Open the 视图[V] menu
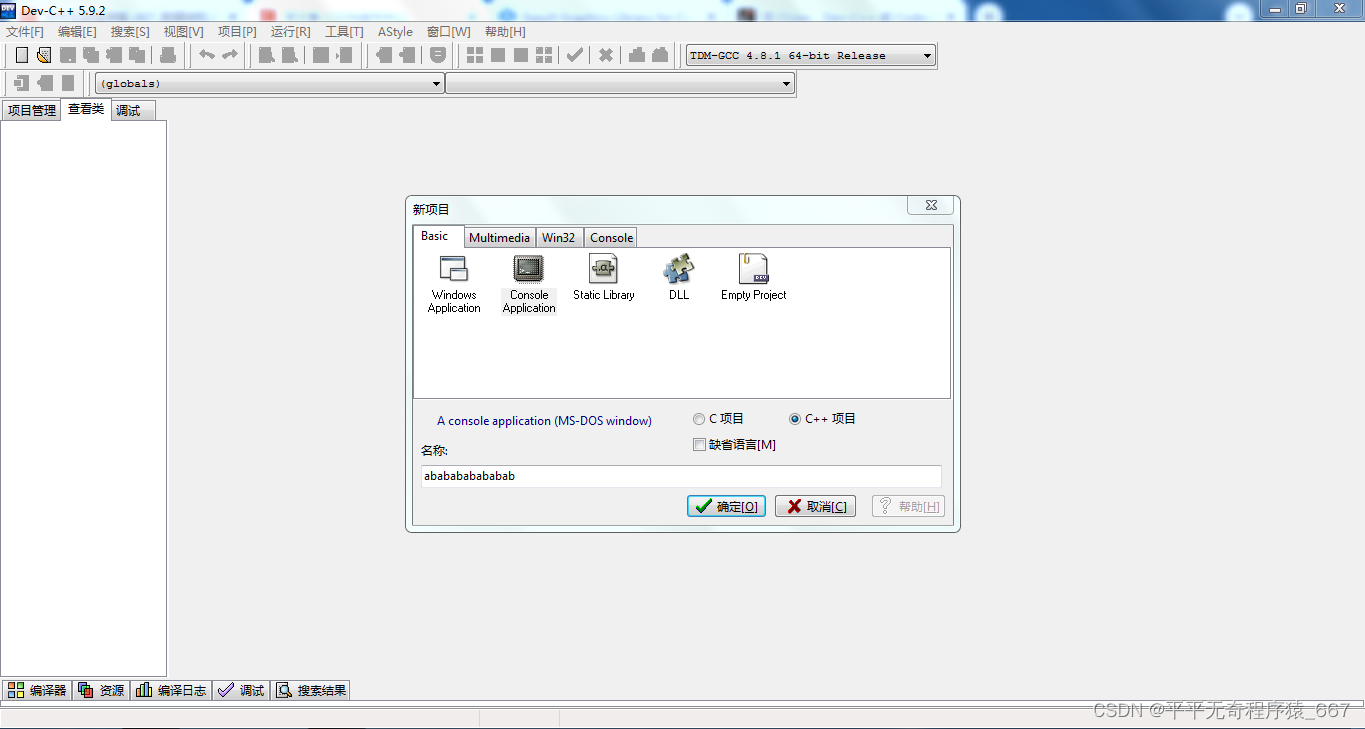The height and width of the screenshot is (729, 1365). pyautogui.click(x=184, y=32)
